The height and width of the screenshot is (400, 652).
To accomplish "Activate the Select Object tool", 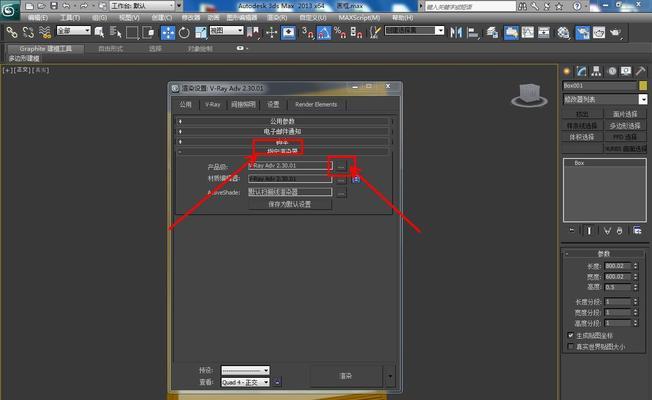I will [x=99, y=32].
